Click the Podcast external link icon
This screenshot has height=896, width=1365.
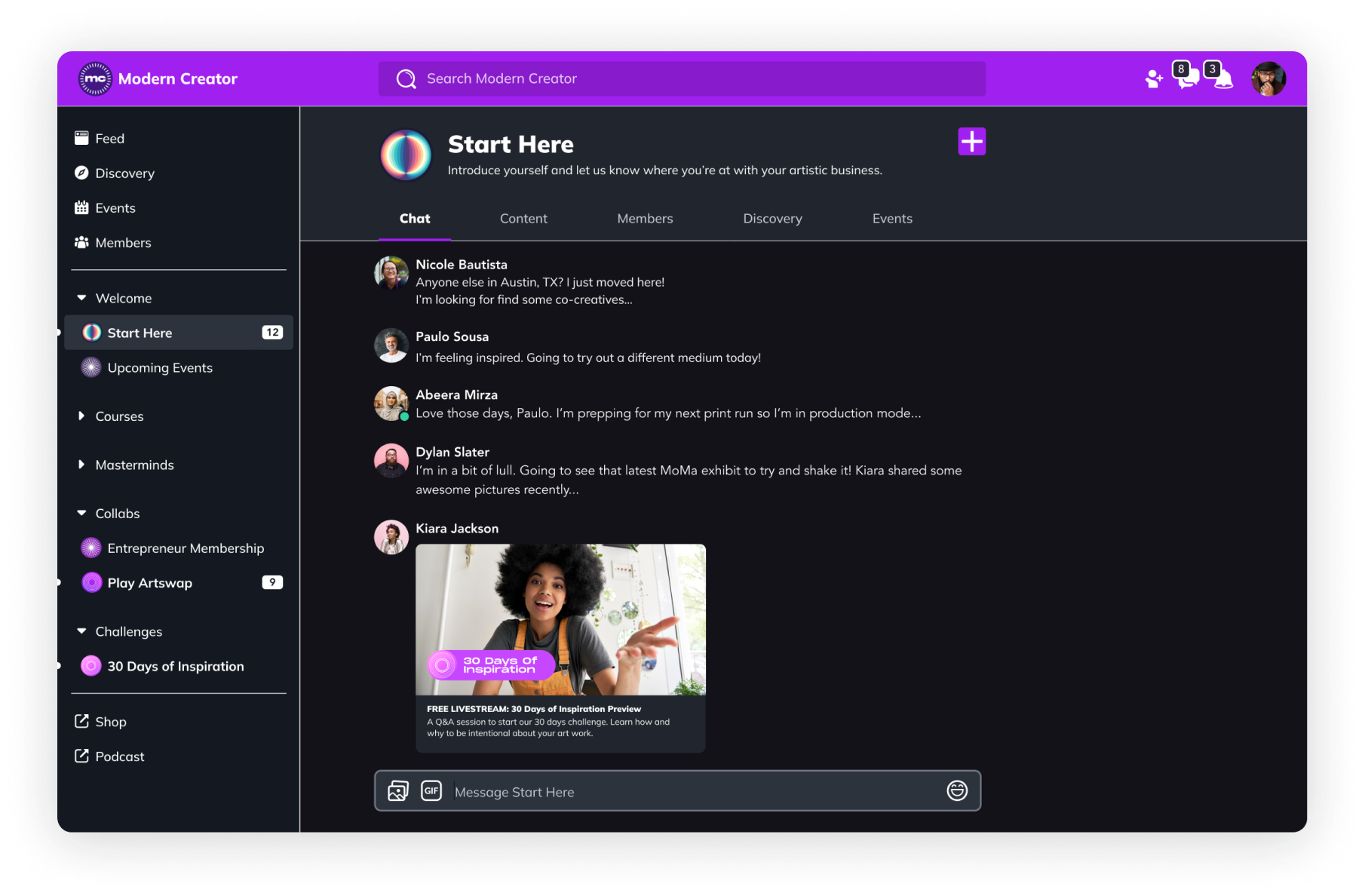(x=81, y=756)
